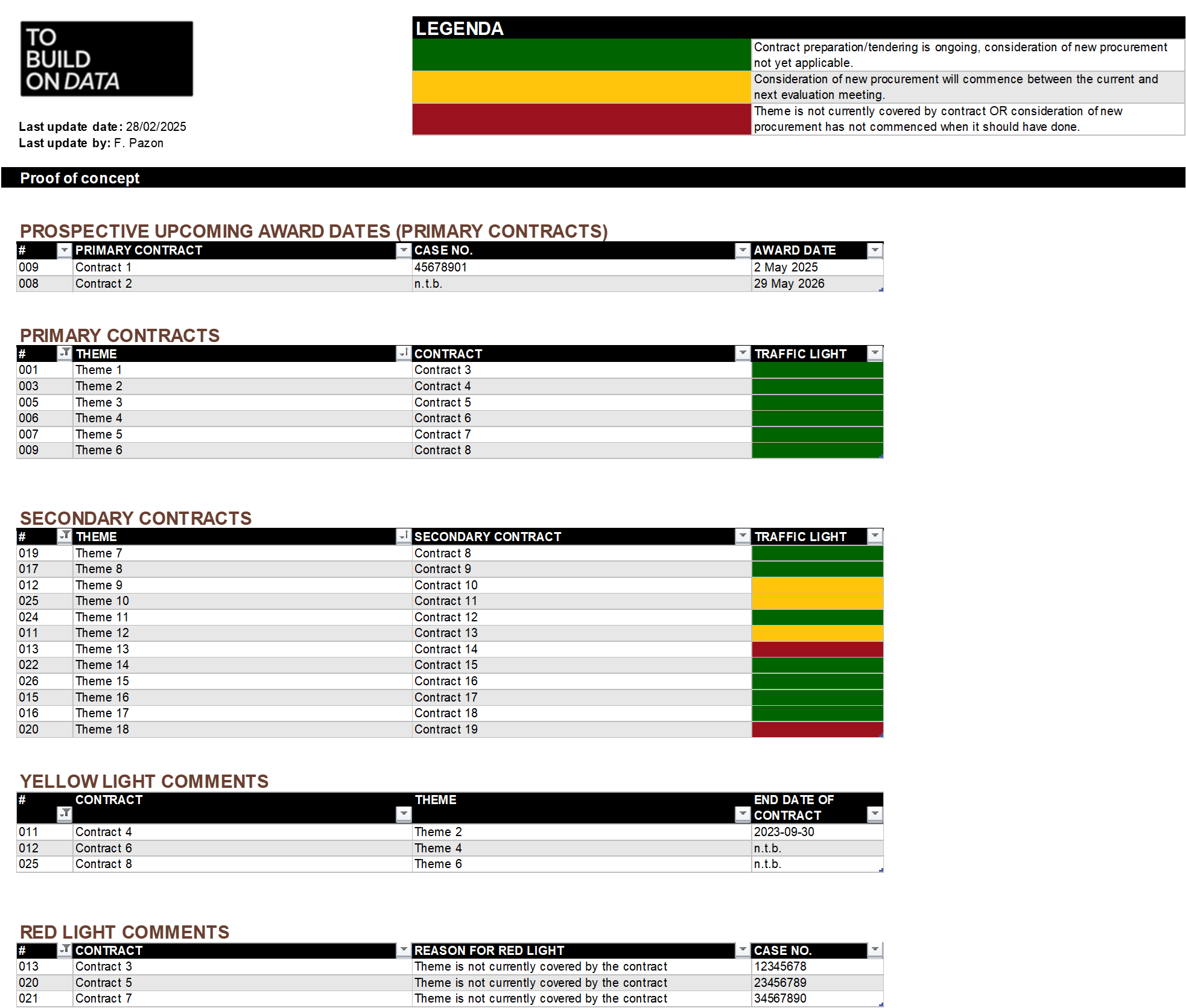Click red traffic light cell for Theme 13

(x=817, y=649)
